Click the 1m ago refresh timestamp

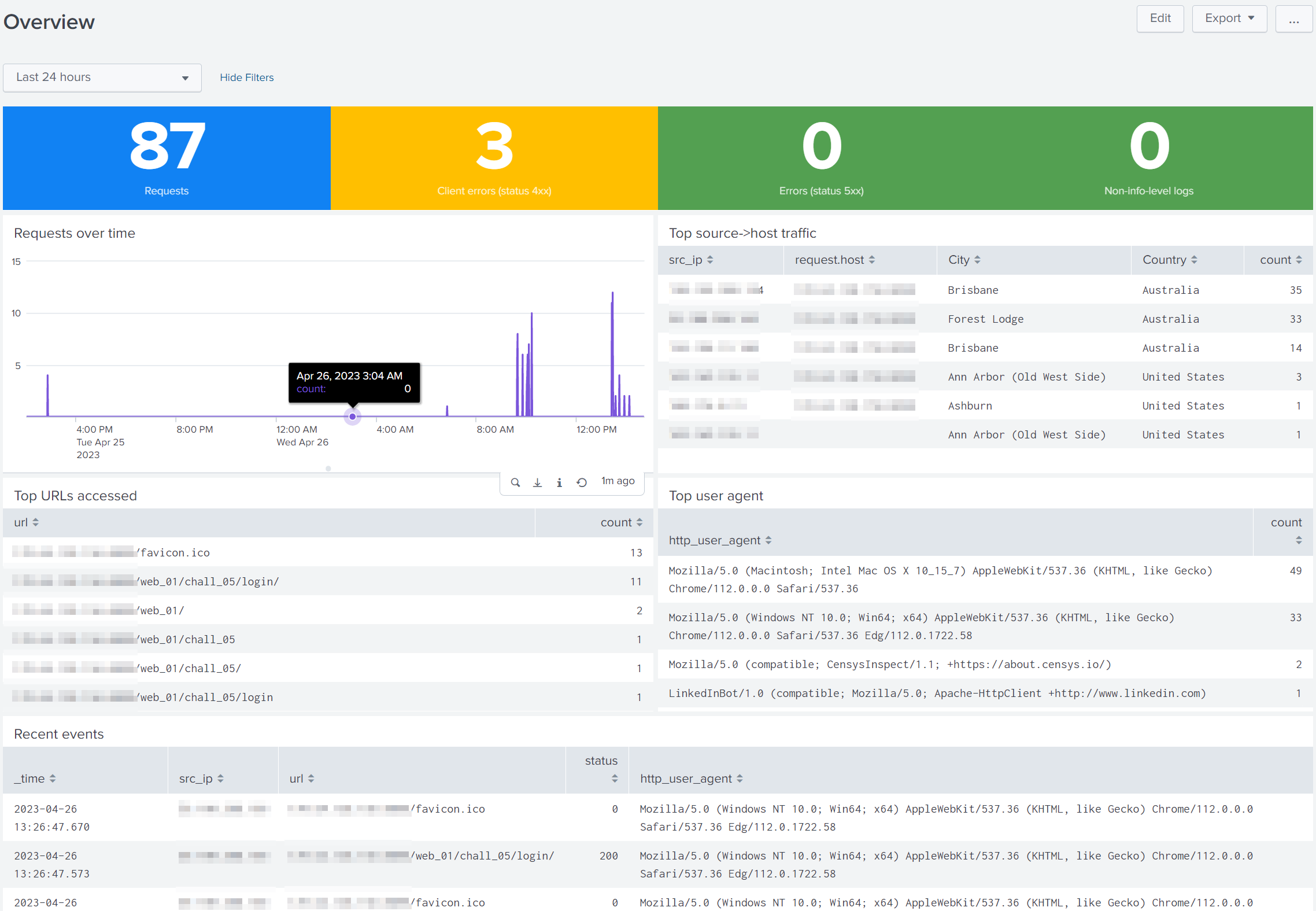pyautogui.click(x=618, y=481)
